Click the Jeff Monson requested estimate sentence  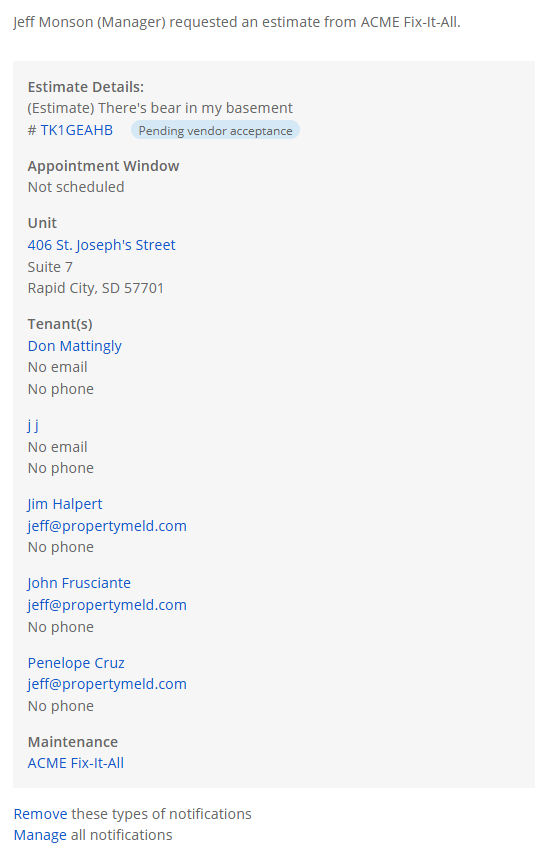coord(237,22)
